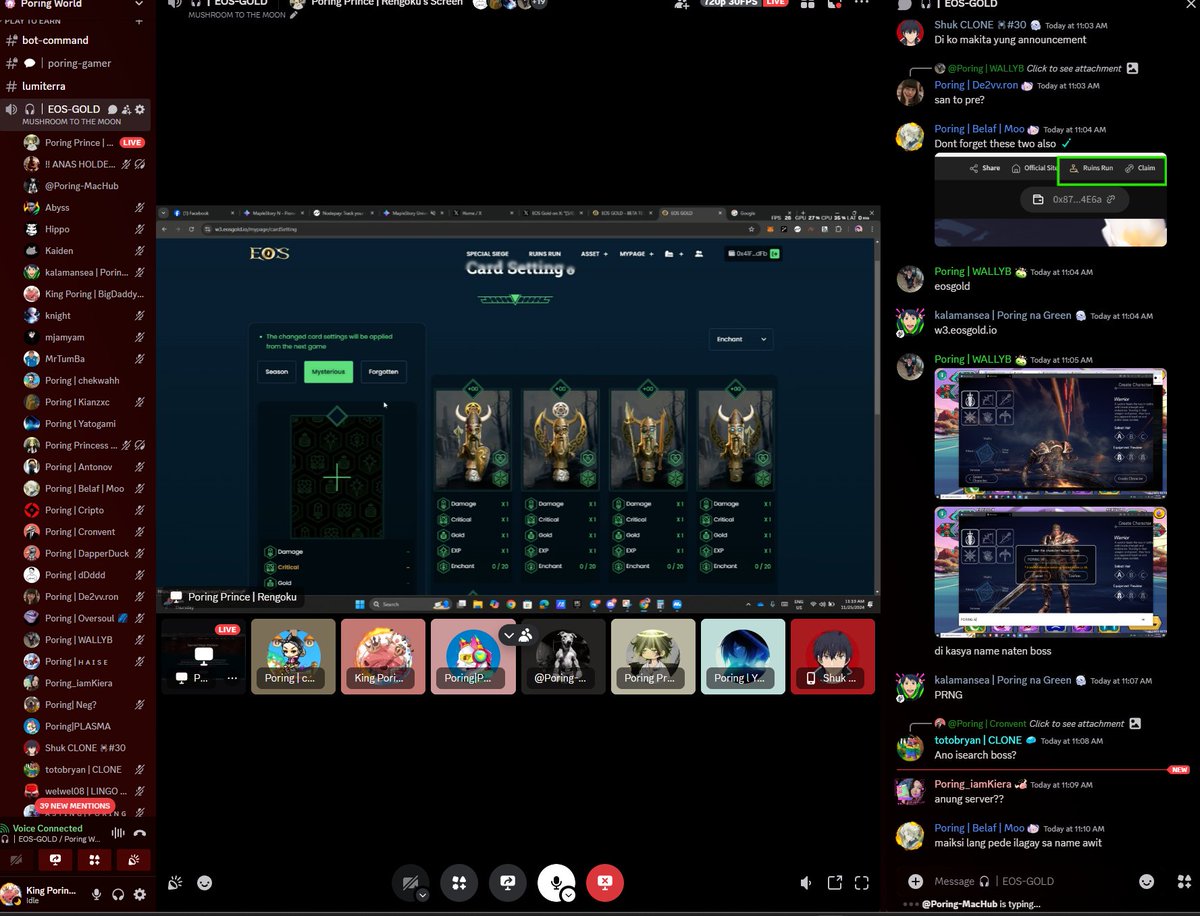The width and height of the screenshot is (1200, 916).
Task: Click the speaker volume icon under the stream
Action: pos(806,883)
